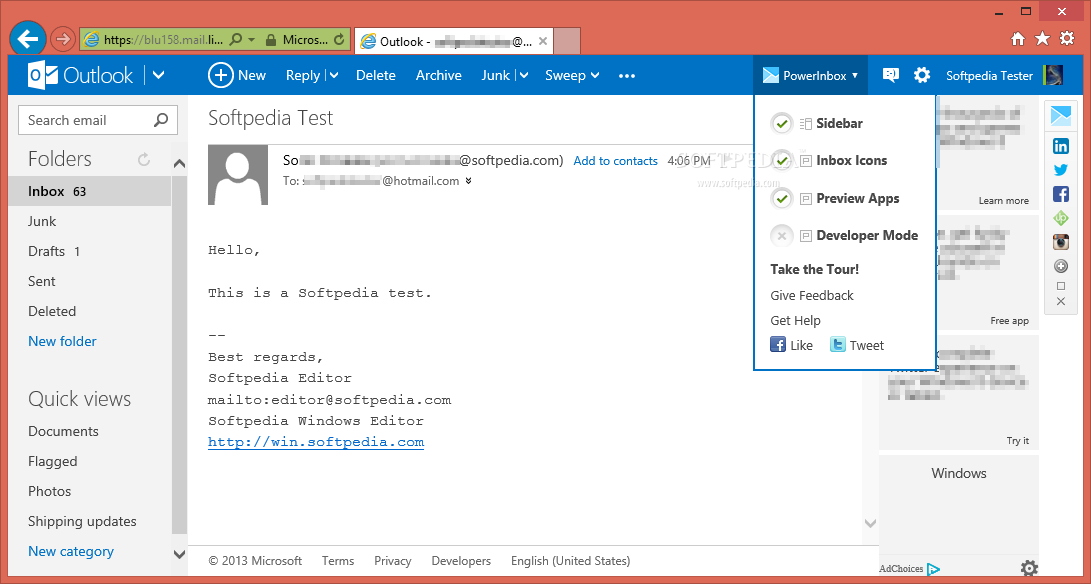
Task: Open the green diamond sidebar app
Action: [x=1060, y=218]
